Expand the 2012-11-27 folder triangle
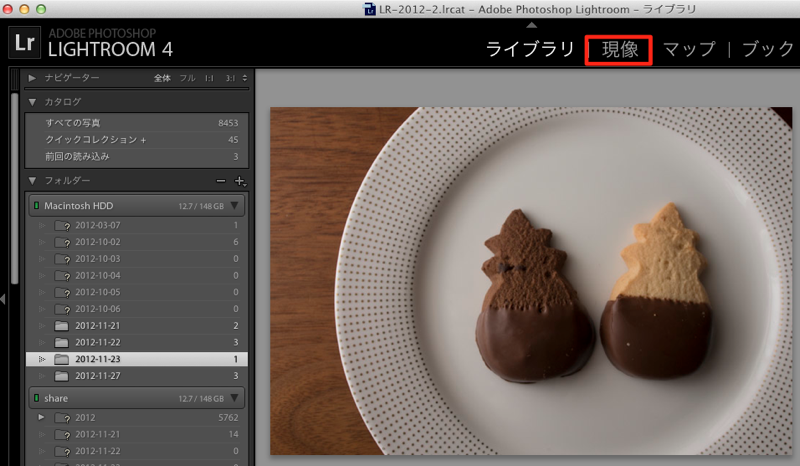The height and width of the screenshot is (466, 800). (42, 376)
